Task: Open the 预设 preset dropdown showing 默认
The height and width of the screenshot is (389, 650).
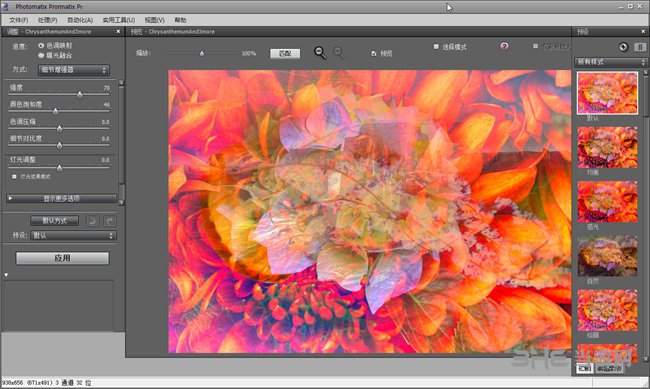Action: [x=73, y=236]
